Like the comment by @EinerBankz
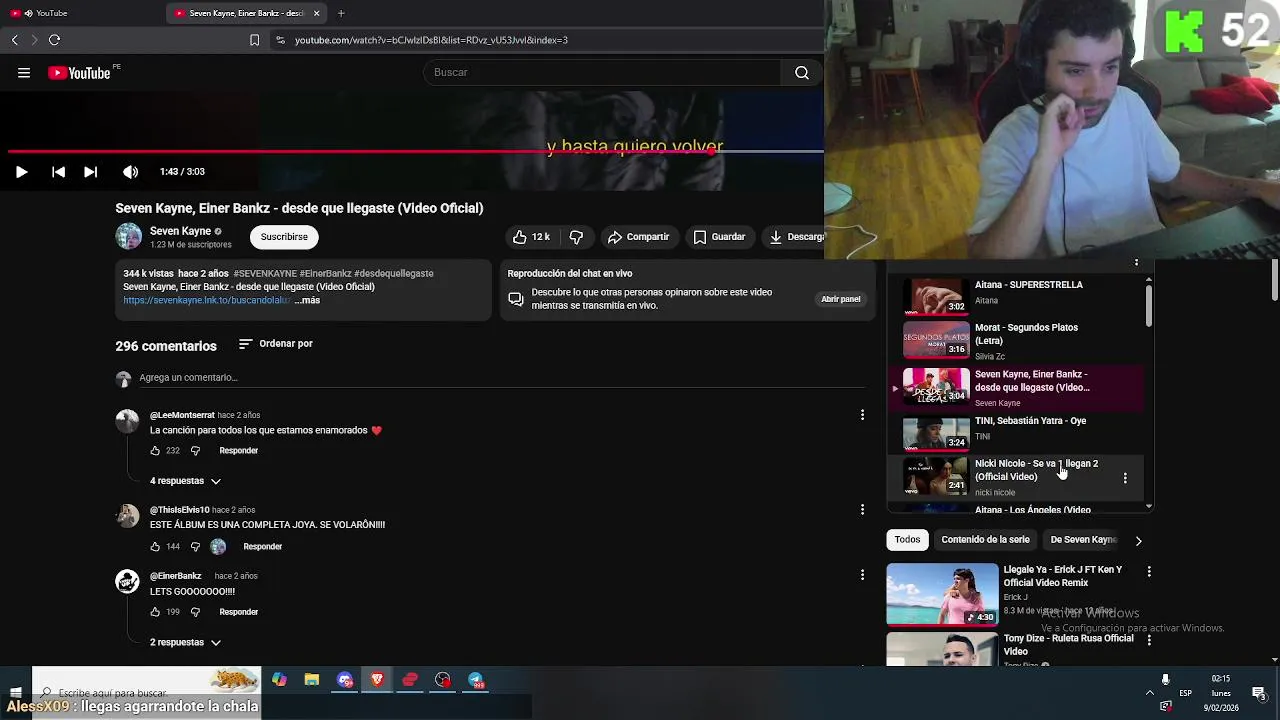 (x=155, y=612)
